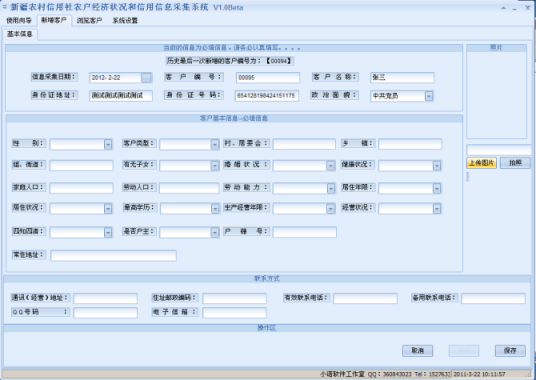The width and height of the screenshot is (536, 380).
Task: Expand the 是否户主 dropdown
Action: pos(215,232)
